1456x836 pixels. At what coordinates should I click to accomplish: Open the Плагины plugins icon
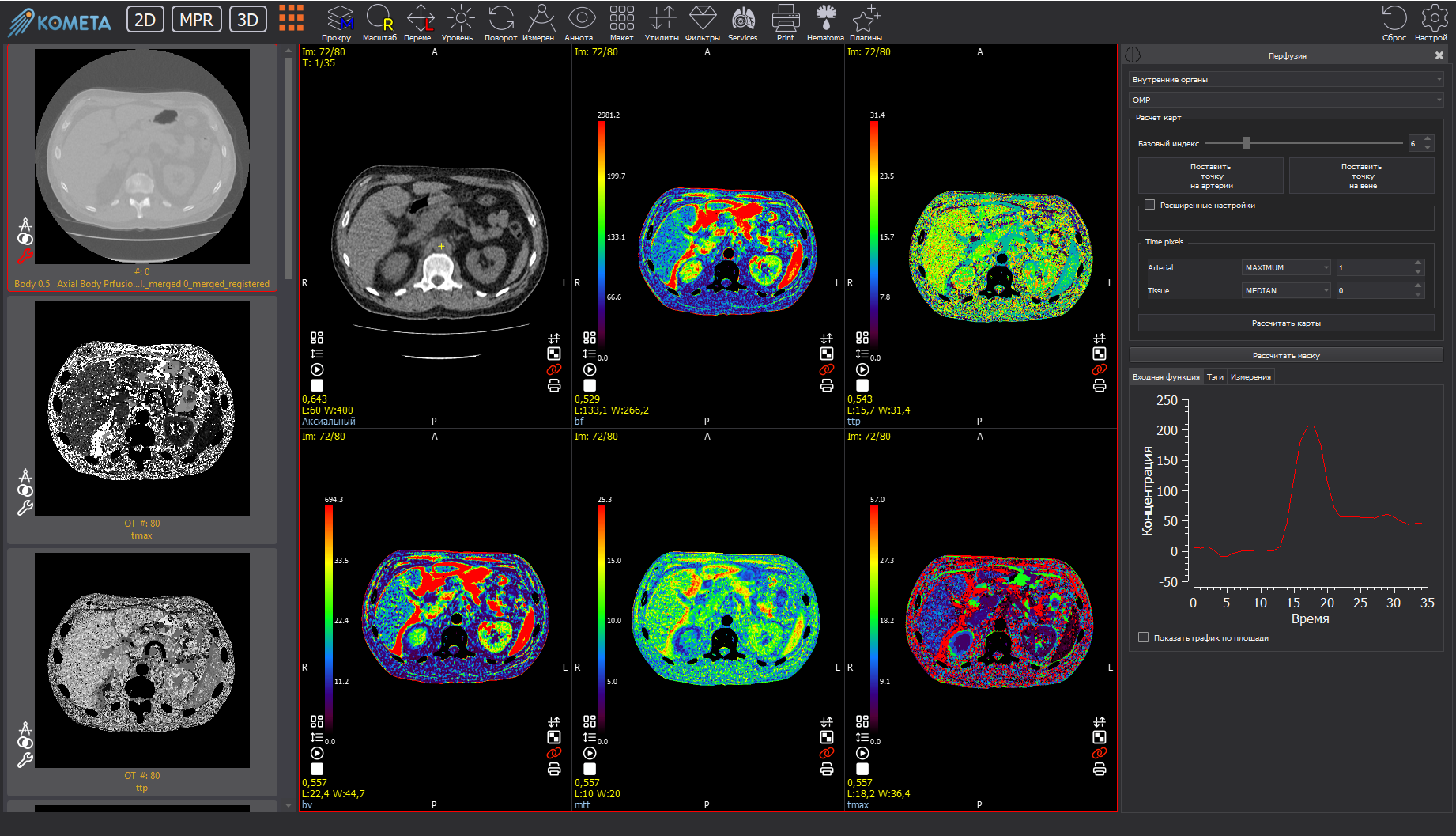click(866, 23)
